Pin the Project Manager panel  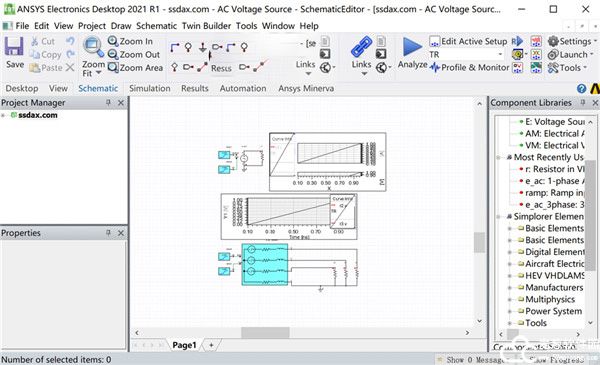coord(108,103)
